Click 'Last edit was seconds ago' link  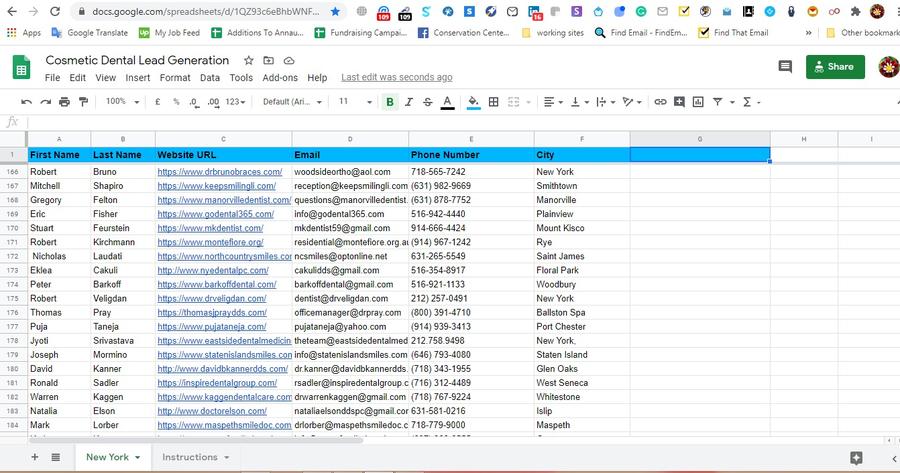point(397,77)
